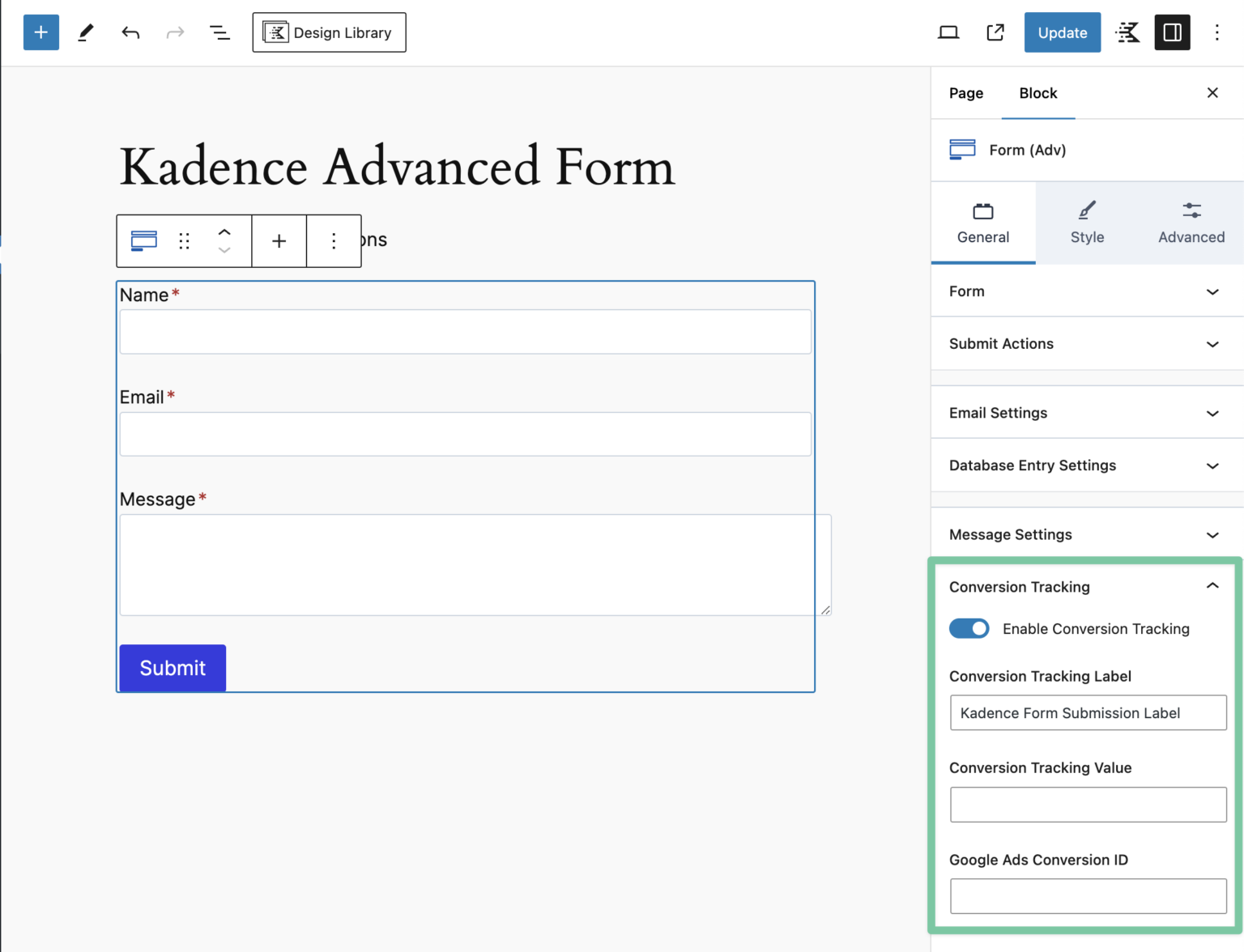Click the Form (Adv) block icon in sidebar

(963, 150)
